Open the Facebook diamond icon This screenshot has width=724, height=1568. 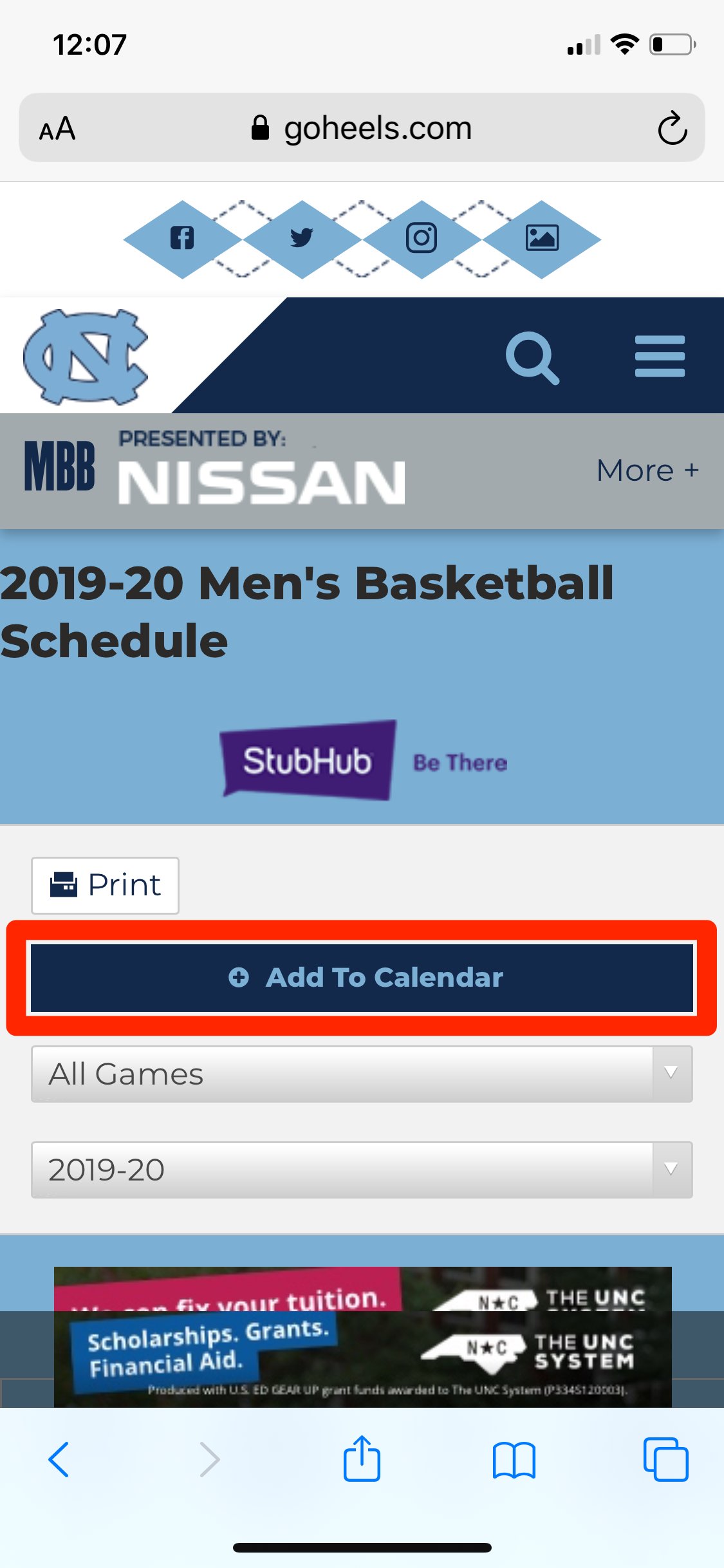coord(182,238)
